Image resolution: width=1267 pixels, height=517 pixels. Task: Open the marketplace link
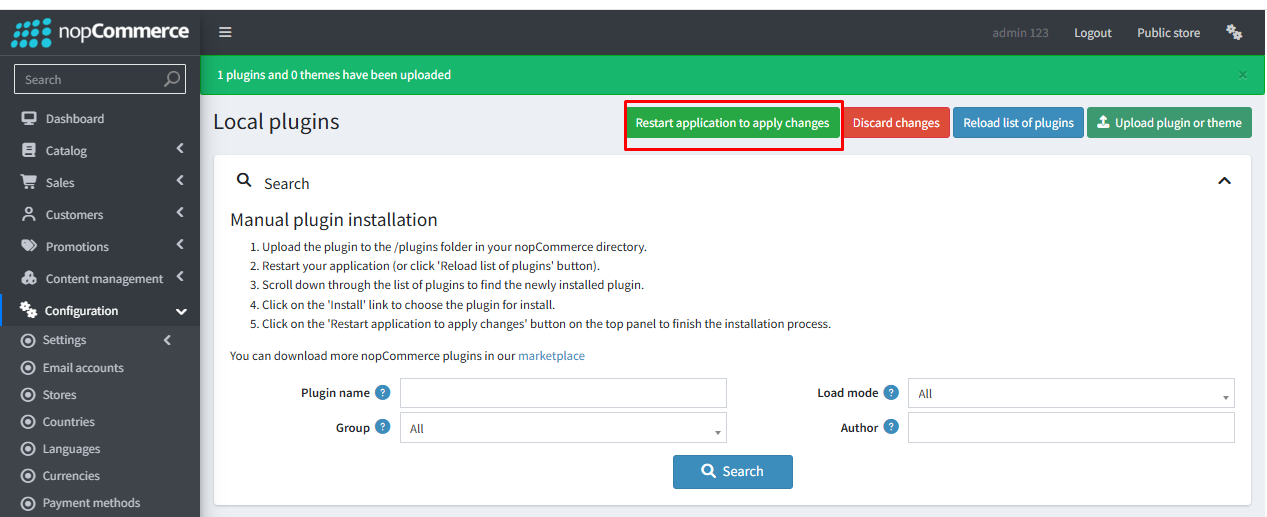551,356
